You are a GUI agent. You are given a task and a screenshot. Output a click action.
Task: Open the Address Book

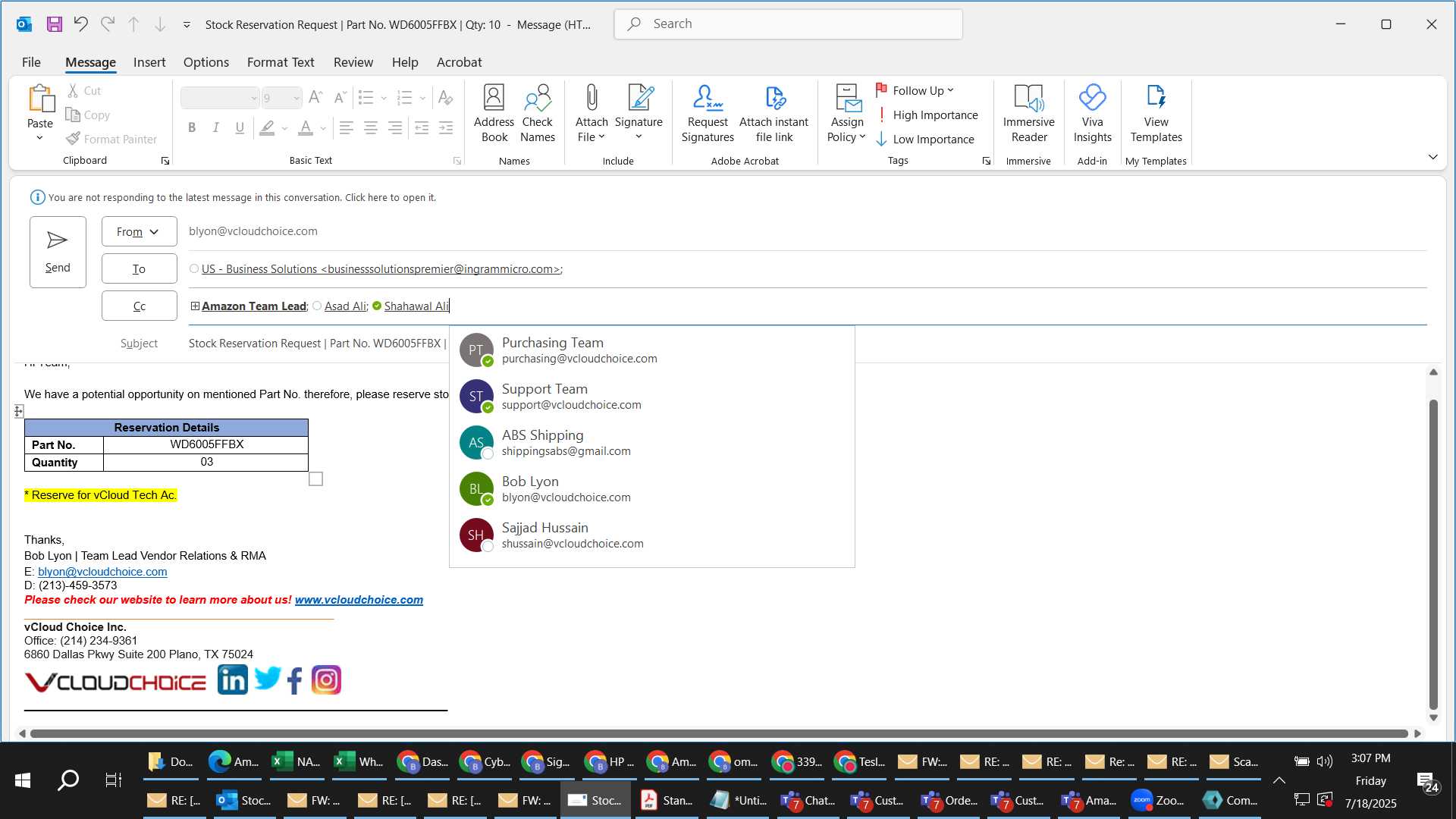(494, 114)
